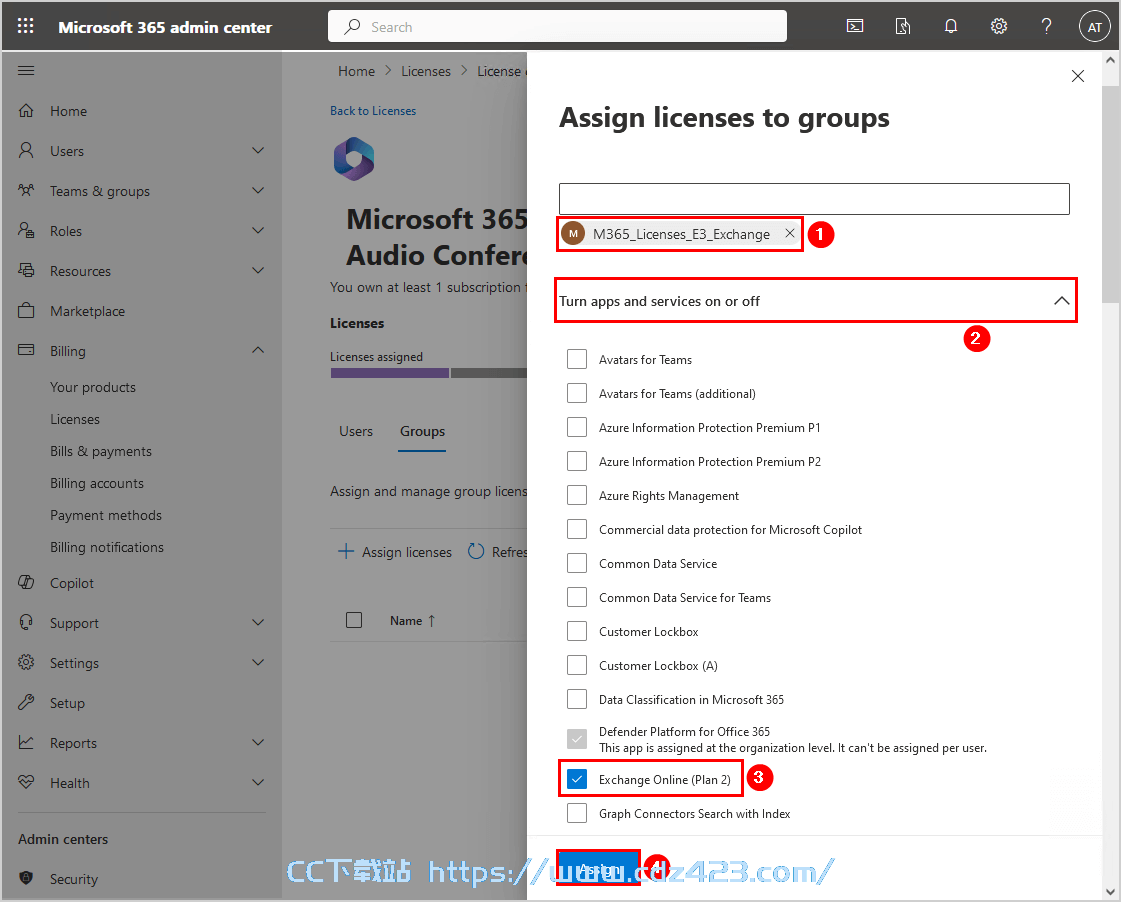Enable the Customer Lockbox checkbox
Image resolution: width=1121 pixels, height=902 pixels.
pyautogui.click(x=577, y=631)
